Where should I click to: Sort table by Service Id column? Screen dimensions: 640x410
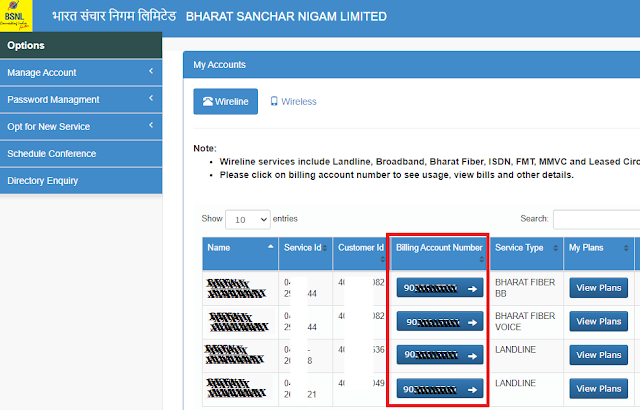[305, 254]
